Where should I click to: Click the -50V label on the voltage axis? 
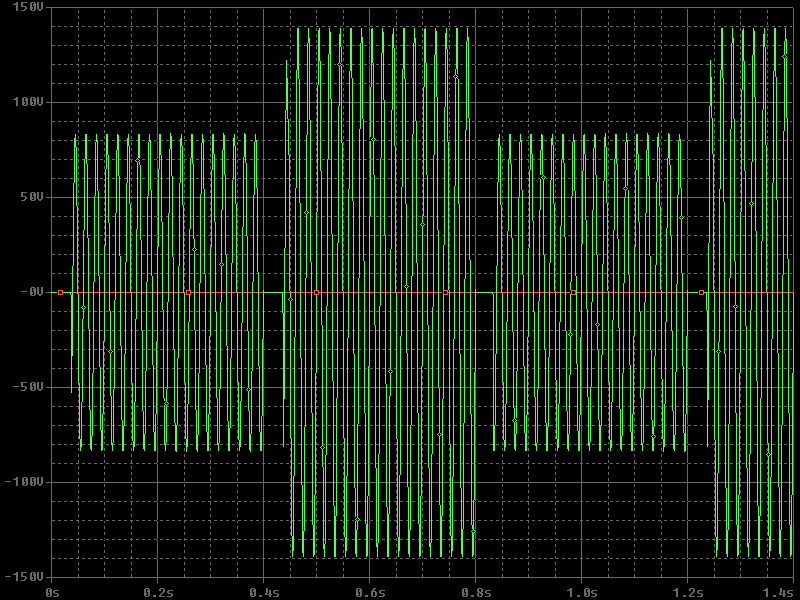28,387
